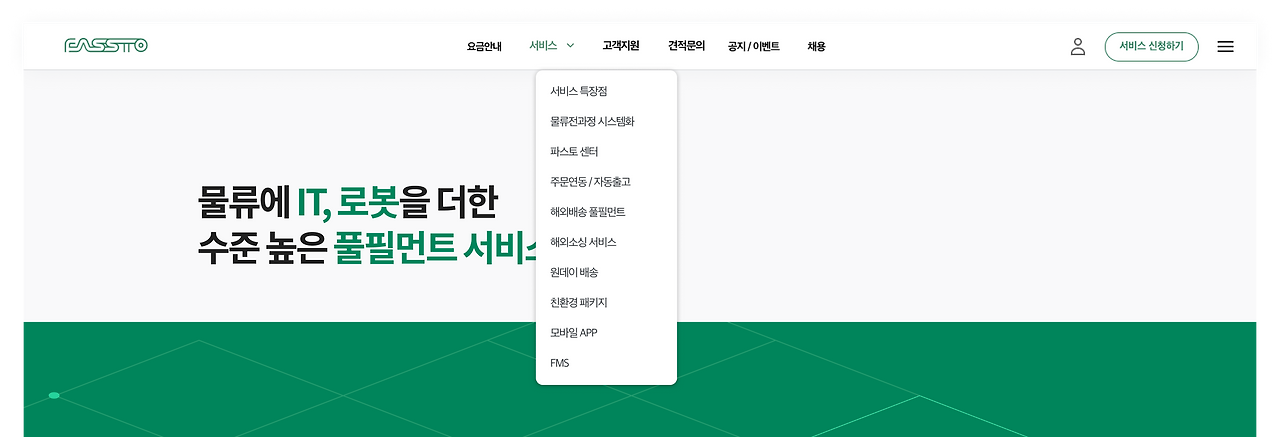Image resolution: width=1280 pixels, height=437 pixels.
Task: Open 친환경 패키지 item
Action: point(578,302)
